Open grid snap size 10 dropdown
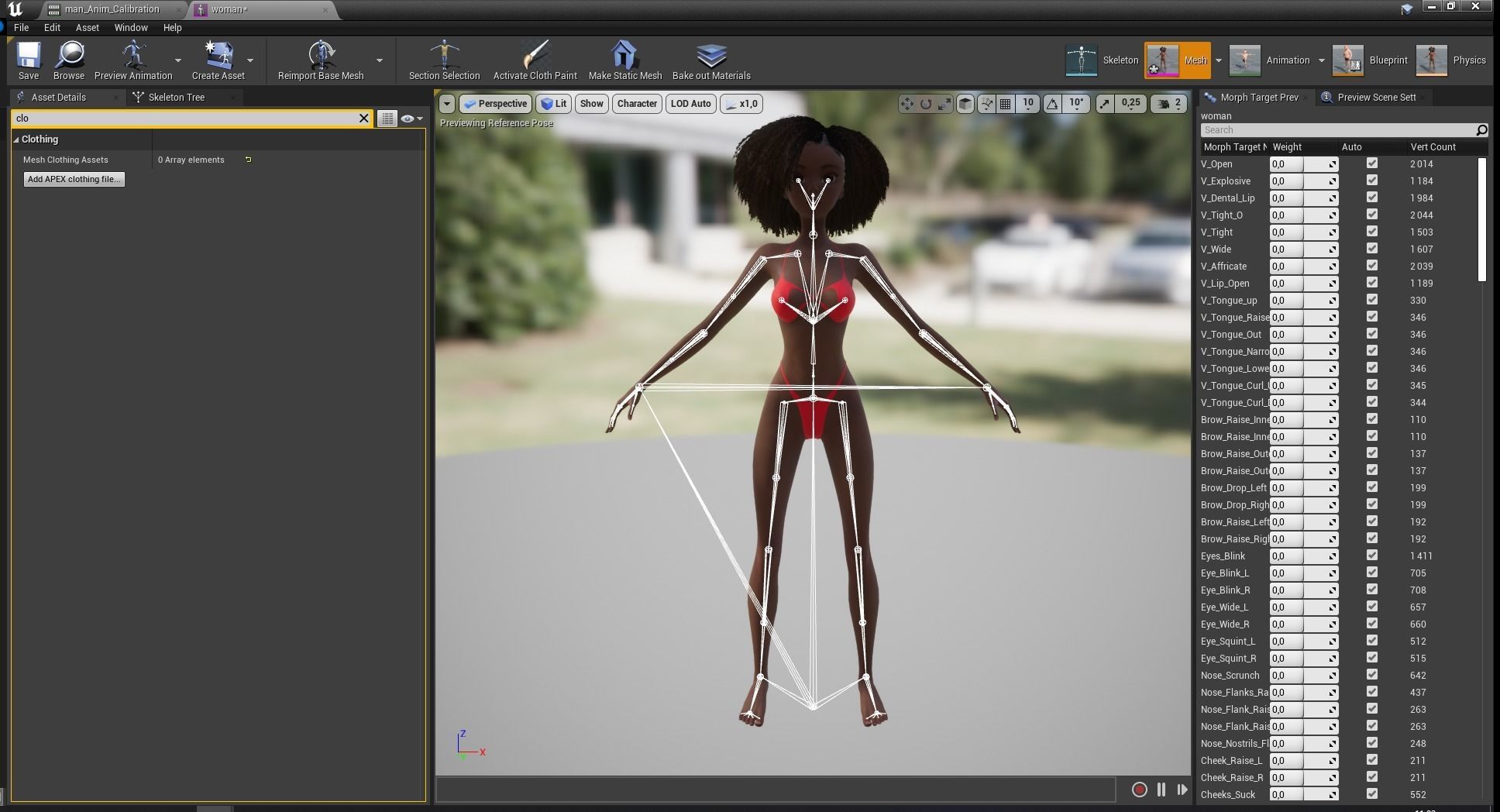 tap(1028, 103)
